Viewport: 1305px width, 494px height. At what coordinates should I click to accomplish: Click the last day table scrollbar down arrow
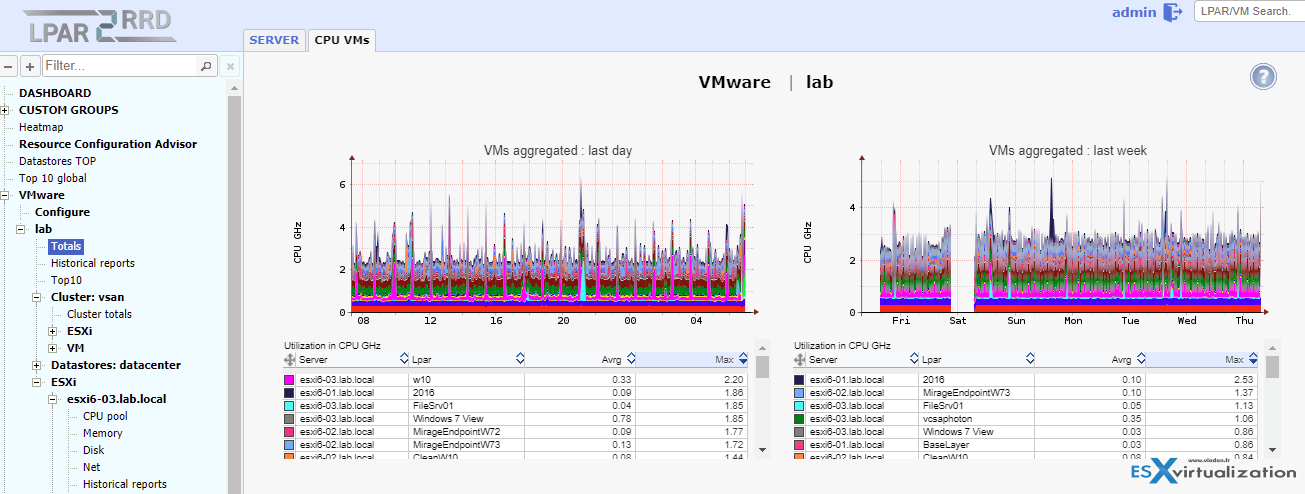tap(762, 450)
